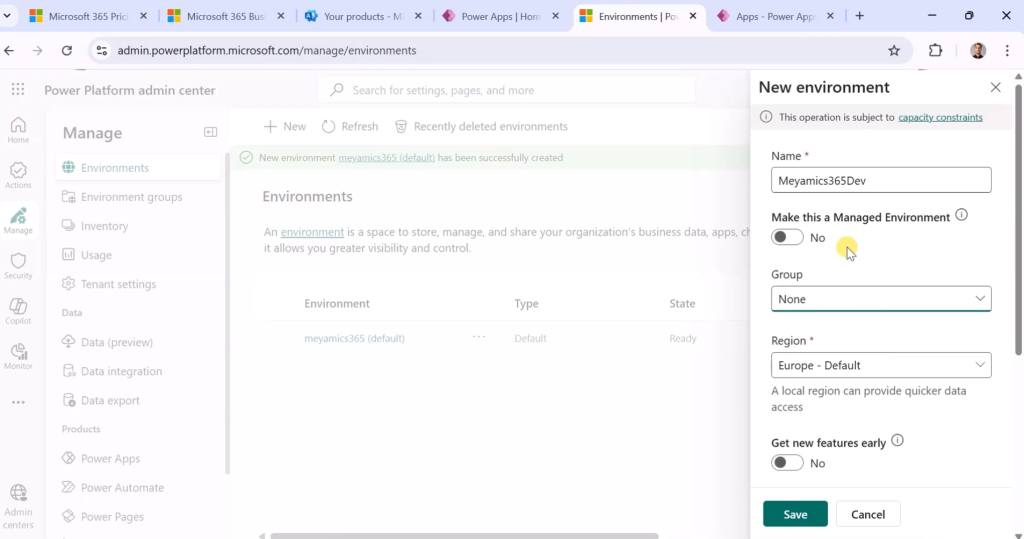Open Admin centers in left rail
The image size is (1024, 539).
click(18, 507)
